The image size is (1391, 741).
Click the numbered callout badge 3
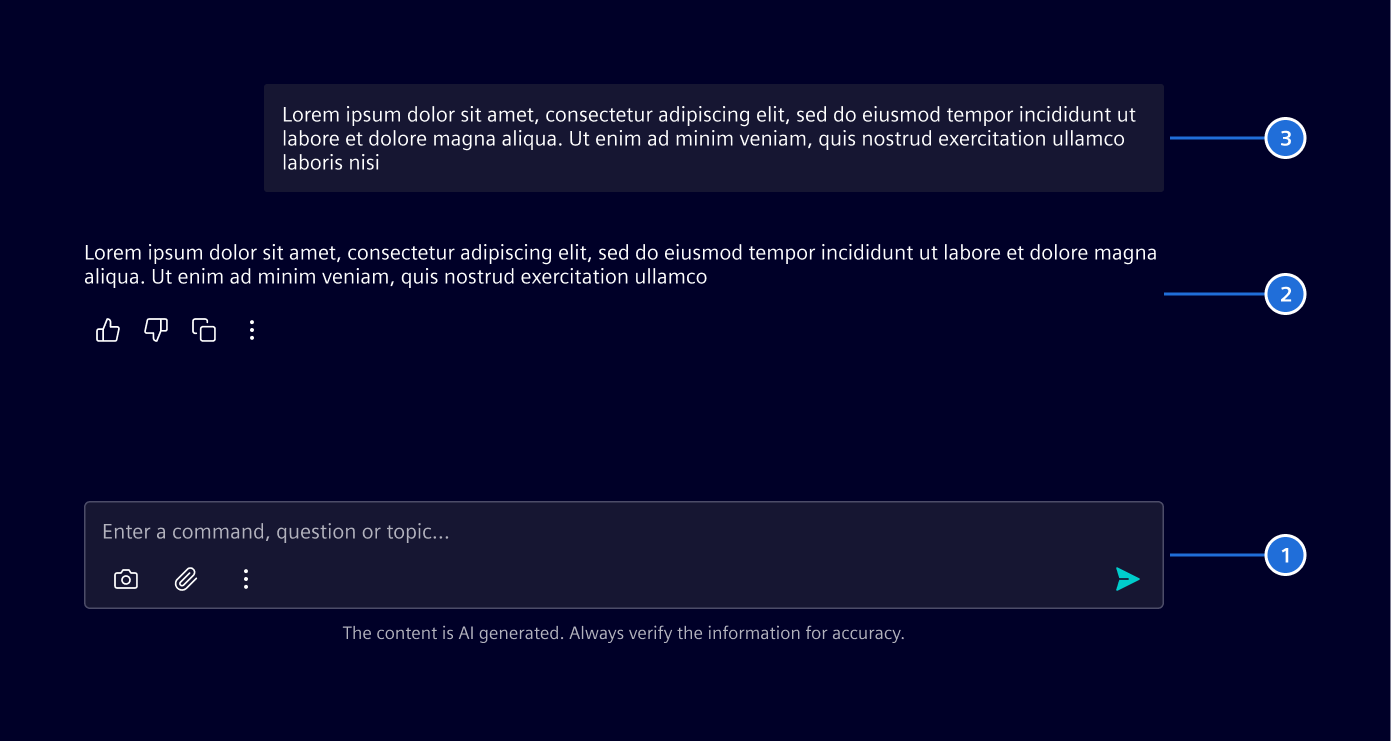(x=1285, y=138)
